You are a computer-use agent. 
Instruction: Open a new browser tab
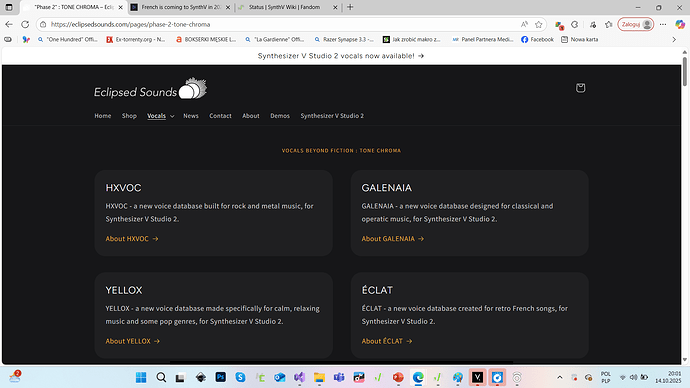[350, 7]
